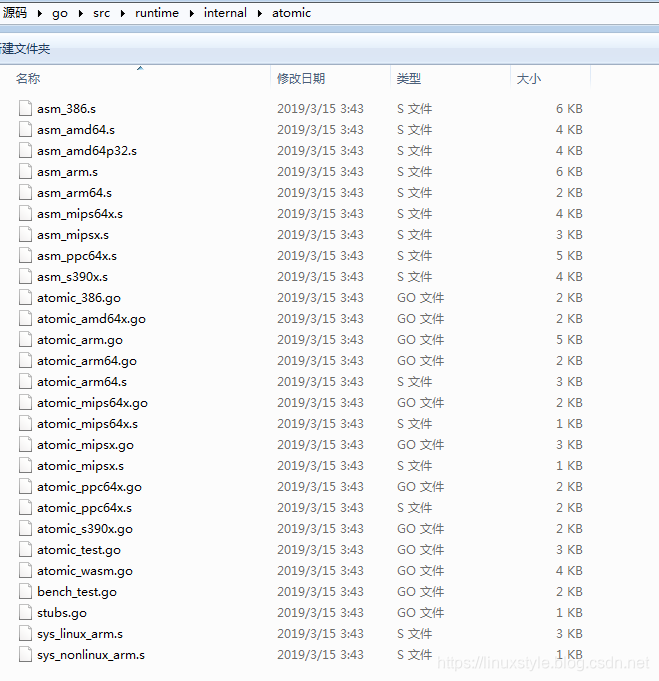Click the asm_arm64.s file icon
This screenshot has width=659, height=681.
pos(26,192)
